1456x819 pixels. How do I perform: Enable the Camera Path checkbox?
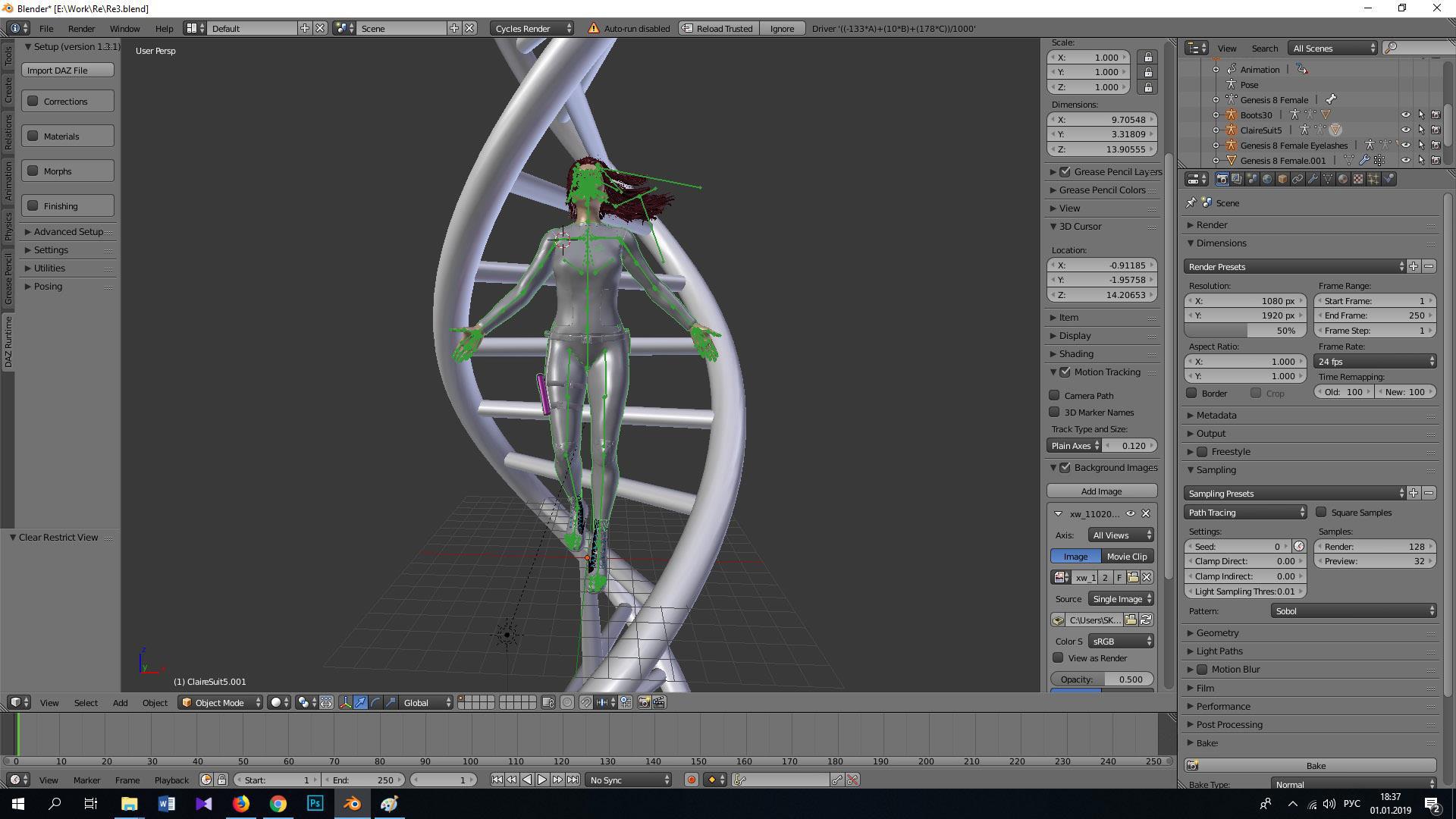[x=1054, y=395]
